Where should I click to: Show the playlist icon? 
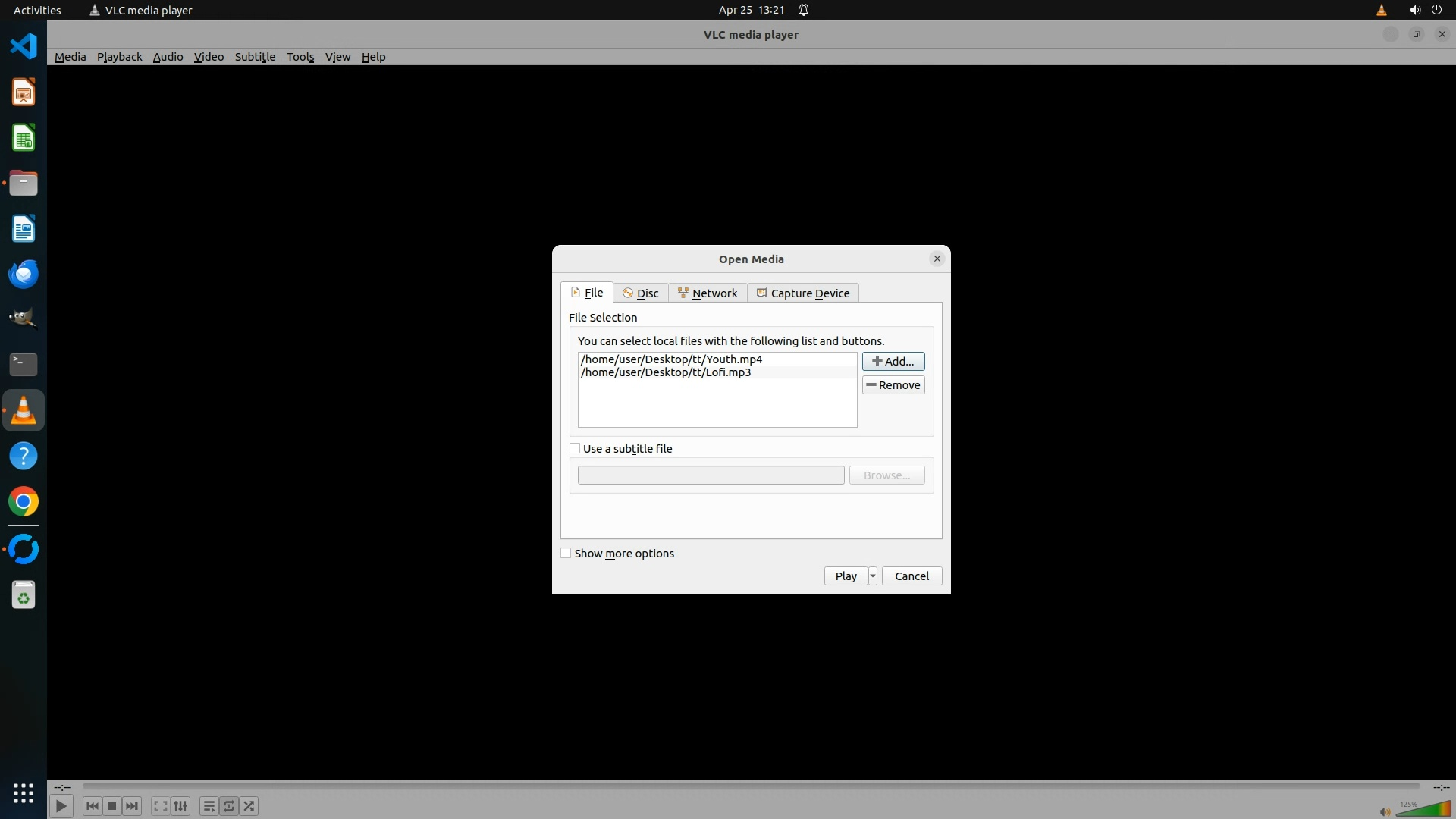(x=209, y=806)
